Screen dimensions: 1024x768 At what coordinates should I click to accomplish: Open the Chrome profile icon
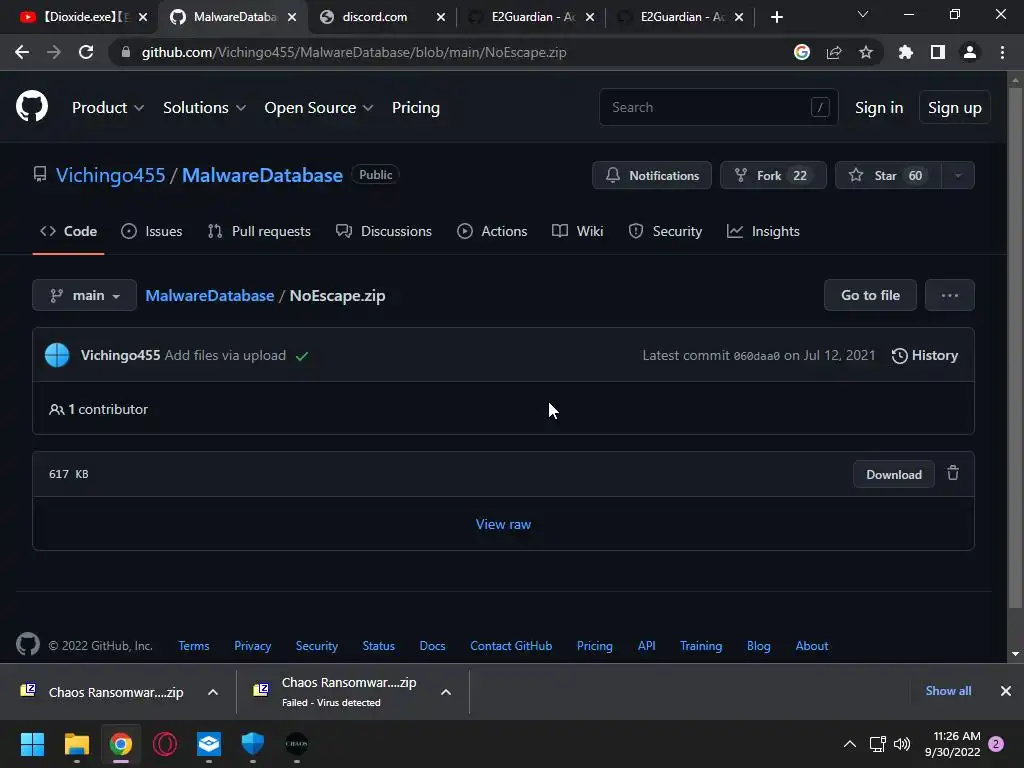970,52
